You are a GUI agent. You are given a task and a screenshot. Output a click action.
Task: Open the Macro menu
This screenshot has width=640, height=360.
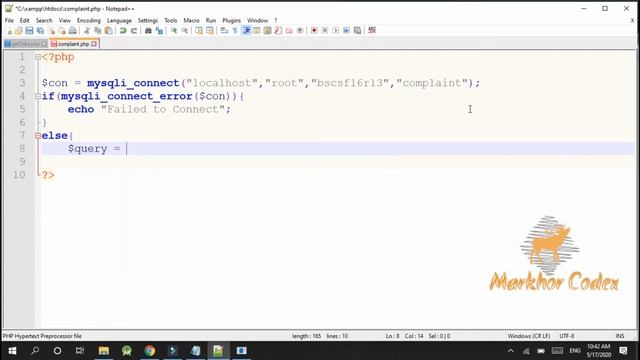point(191,20)
